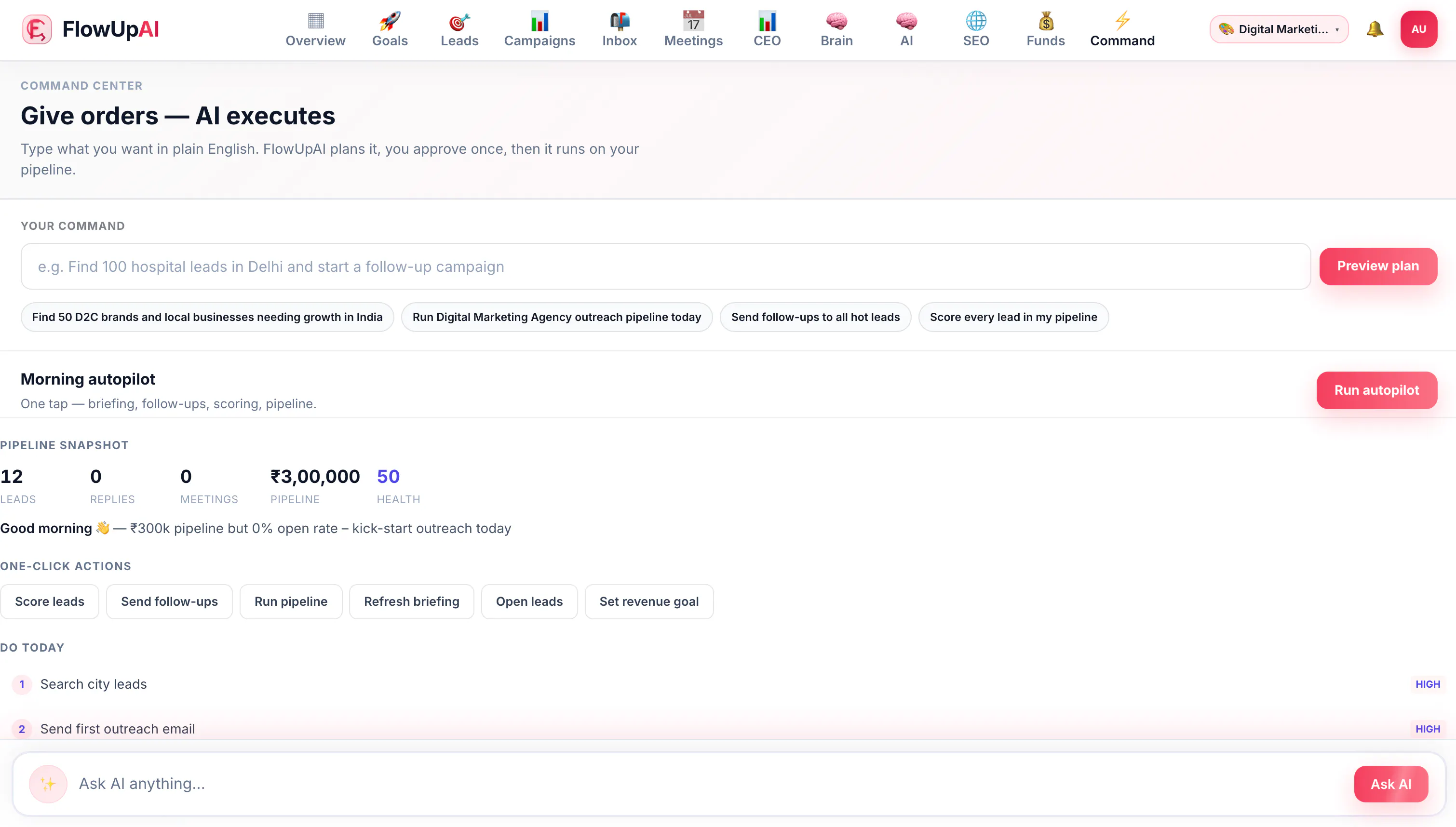Screen dimensions: 1456x827
Task: Click the 0 Meetings count
Action: [186, 477]
